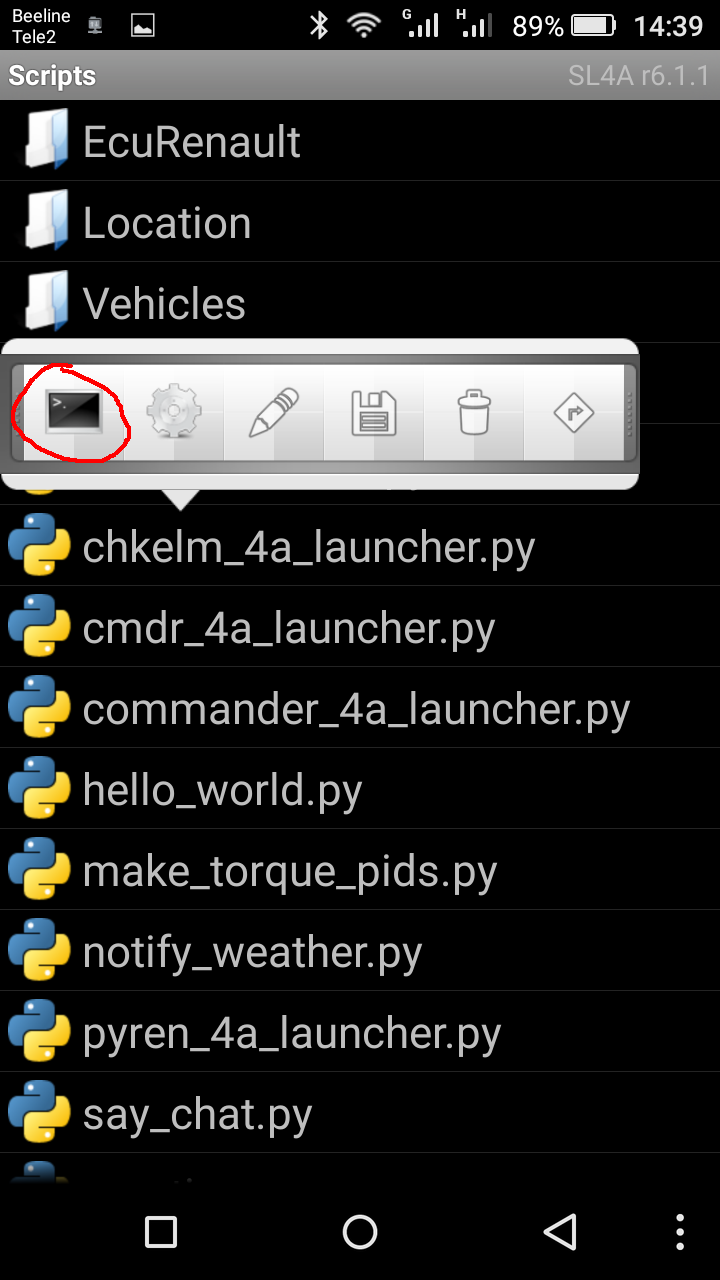Tap the pencil edit icon
Viewport: 720px width, 1280px height.
click(274, 412)
